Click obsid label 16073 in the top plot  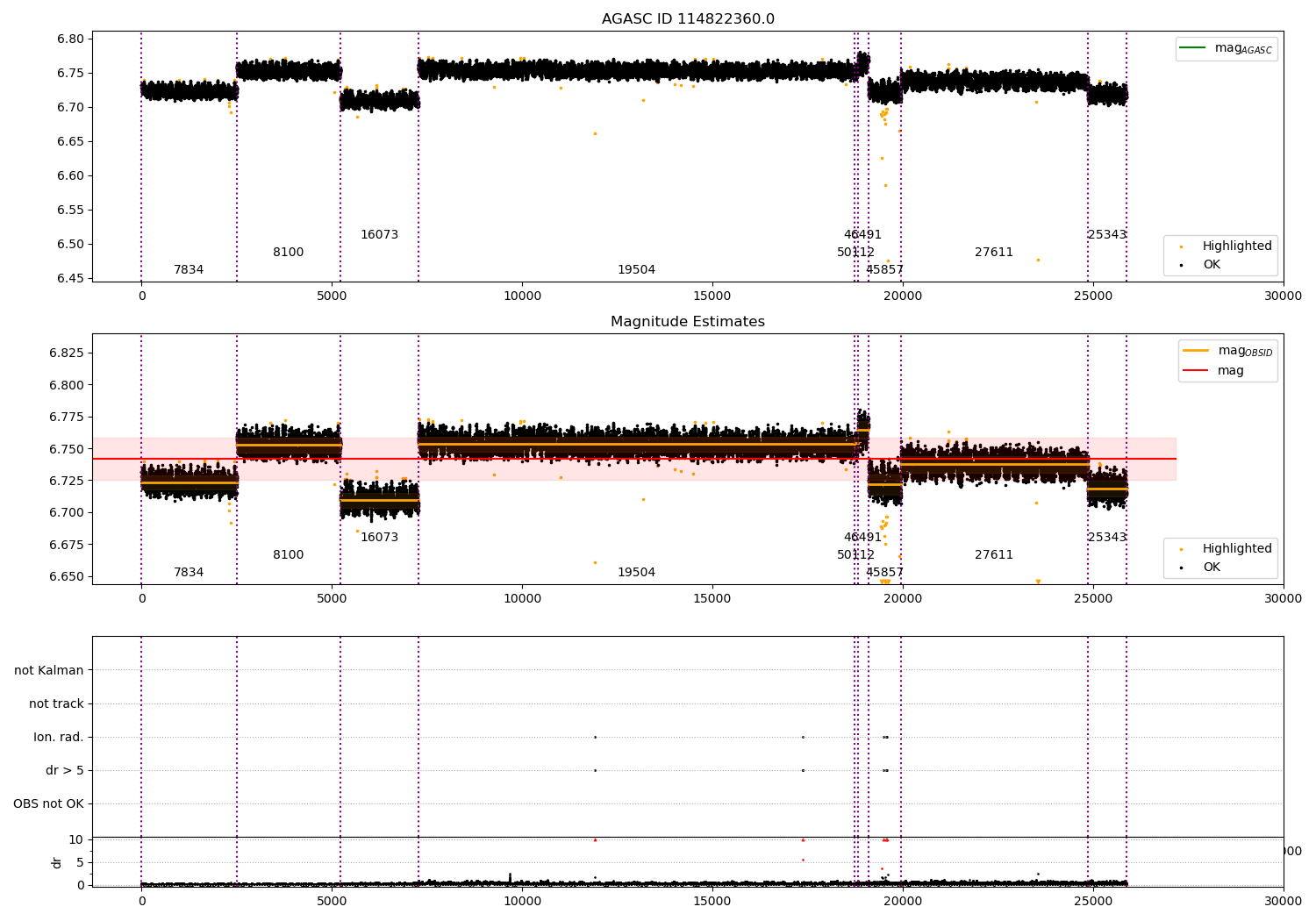pyautogui.click(x=379, y=235)
